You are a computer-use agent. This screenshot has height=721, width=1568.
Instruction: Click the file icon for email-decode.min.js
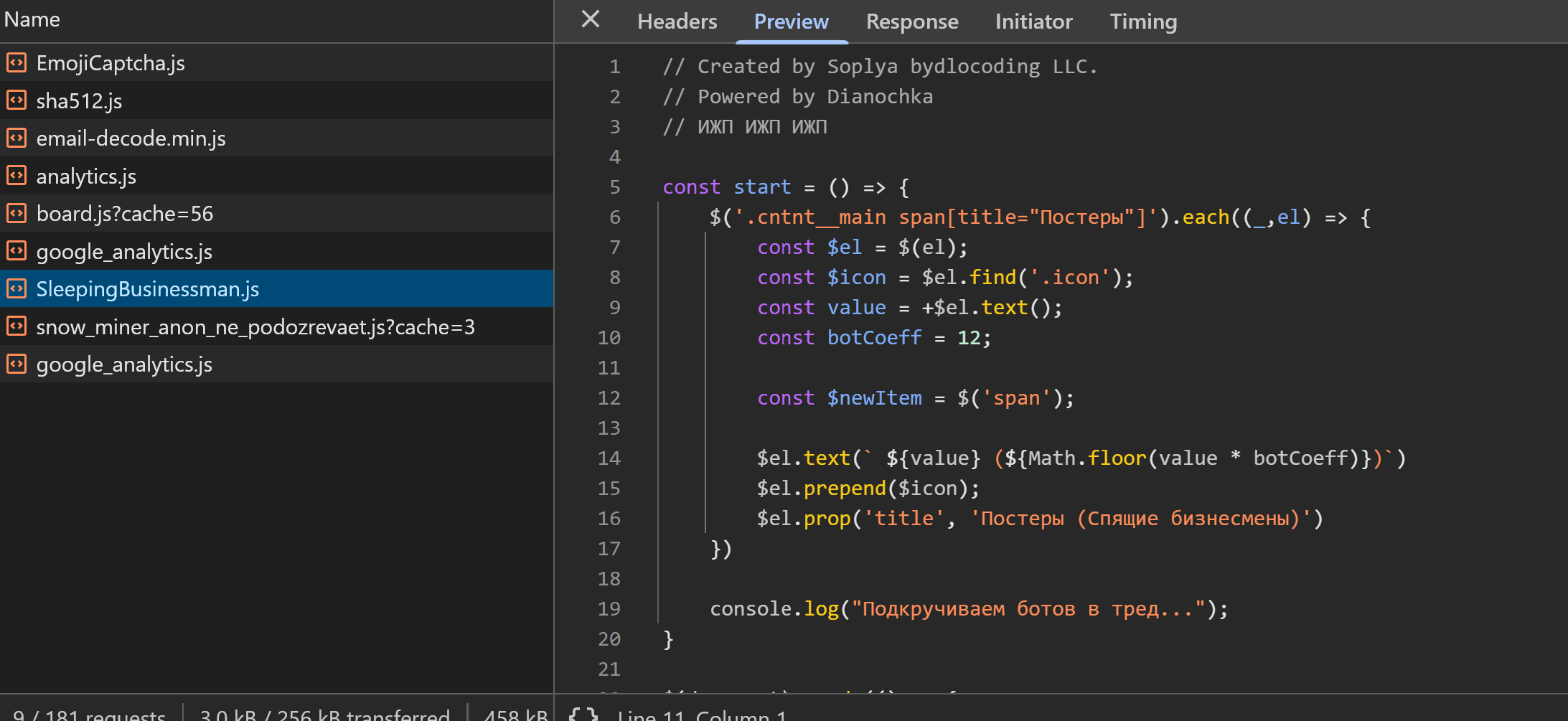[x=17, y=138]
